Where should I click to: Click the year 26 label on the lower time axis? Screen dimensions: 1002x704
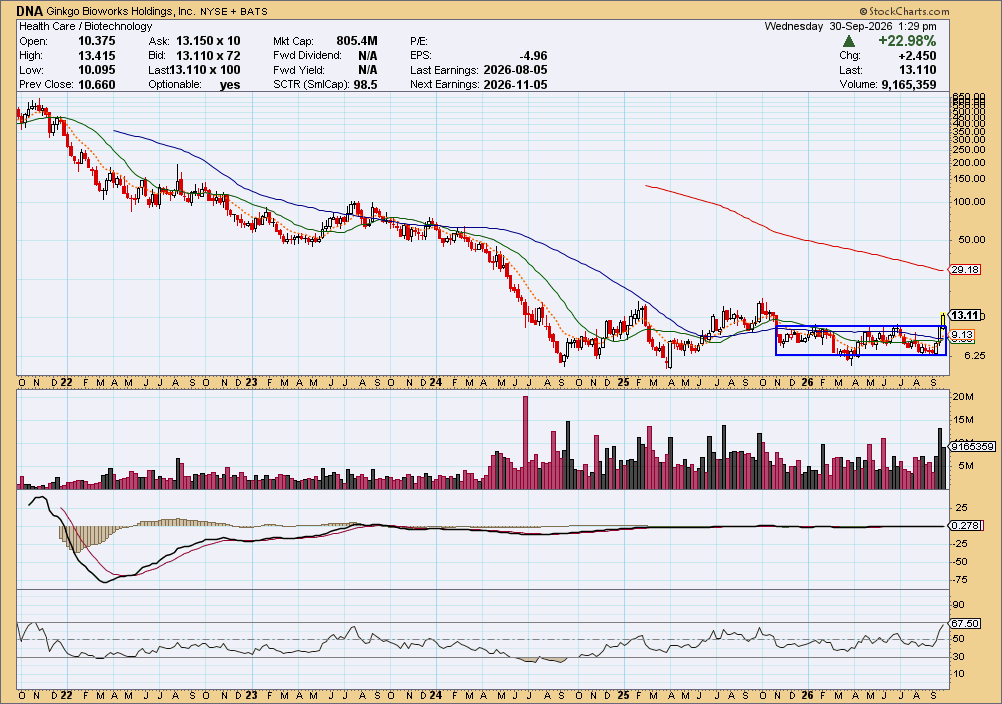807,694
